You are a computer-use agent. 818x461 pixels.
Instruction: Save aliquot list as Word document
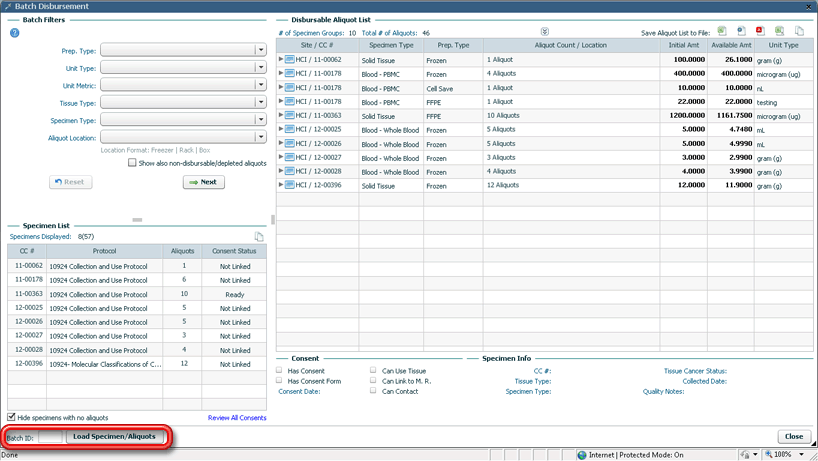[741, 31]
